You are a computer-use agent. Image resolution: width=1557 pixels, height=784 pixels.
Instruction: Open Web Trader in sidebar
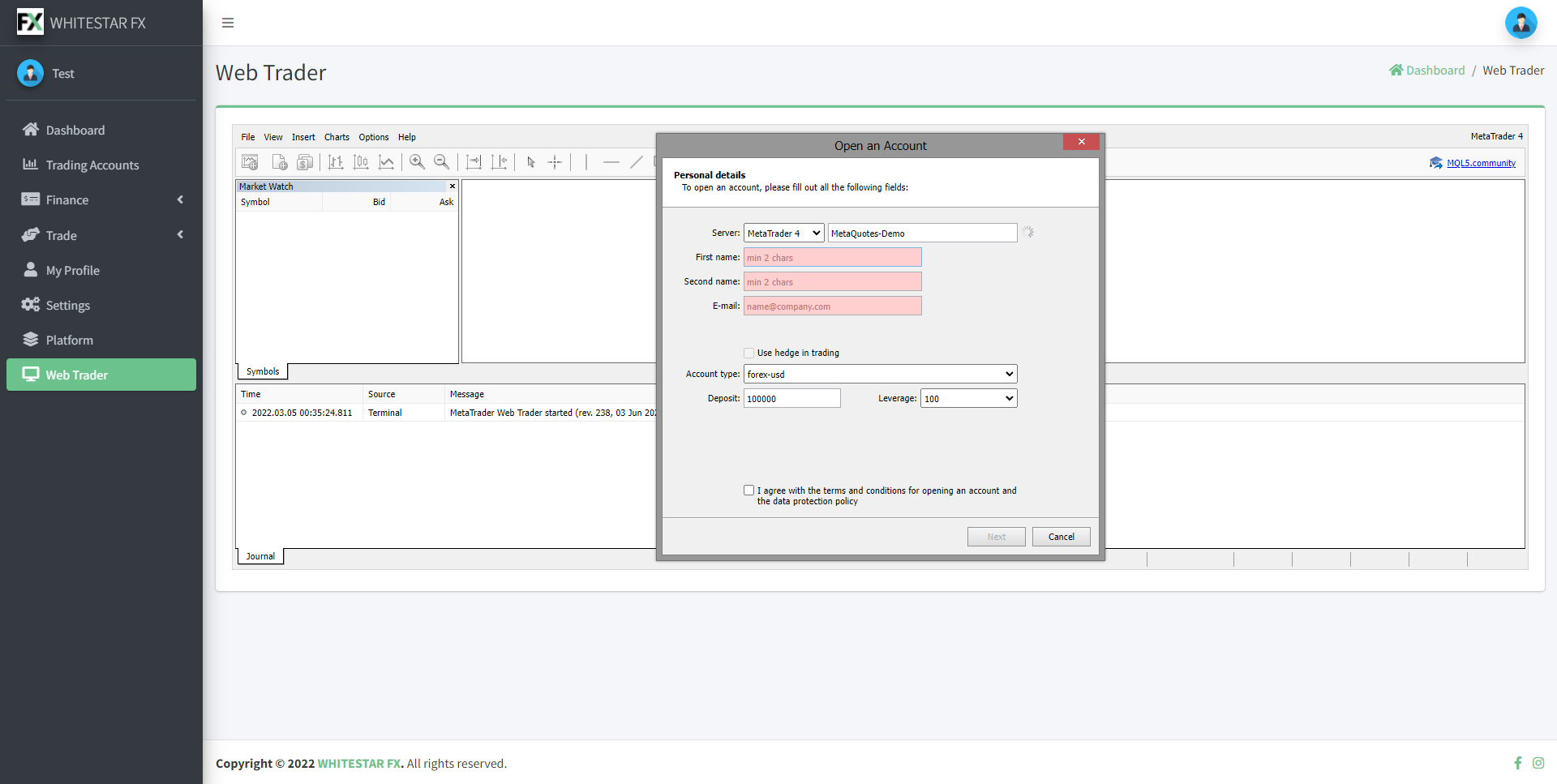[101, 375]
